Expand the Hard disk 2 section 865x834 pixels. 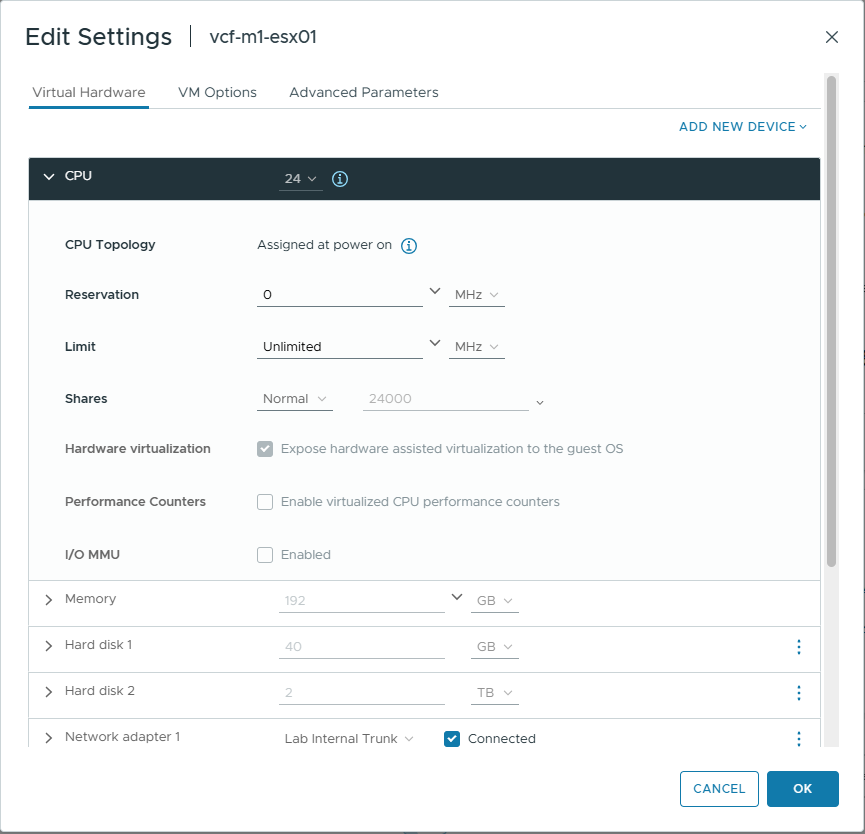[49, 692]
